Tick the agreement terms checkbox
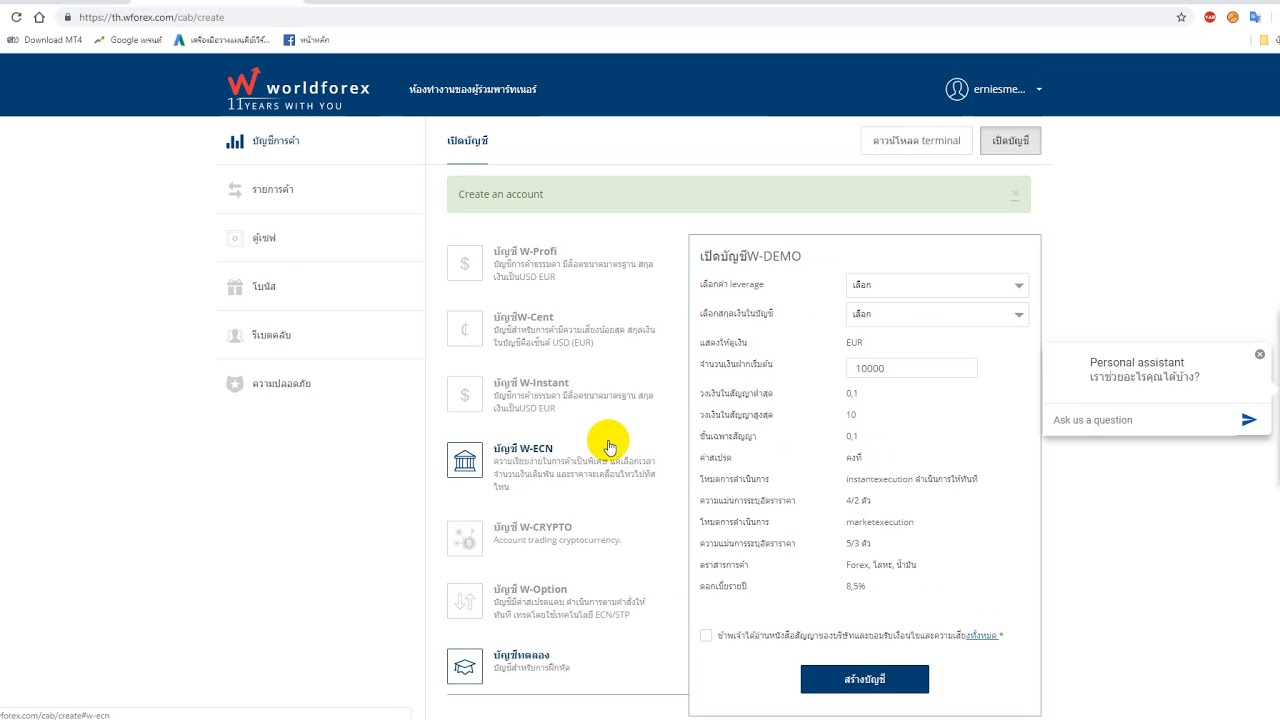 pyautogui.click(x=706, y=635)
